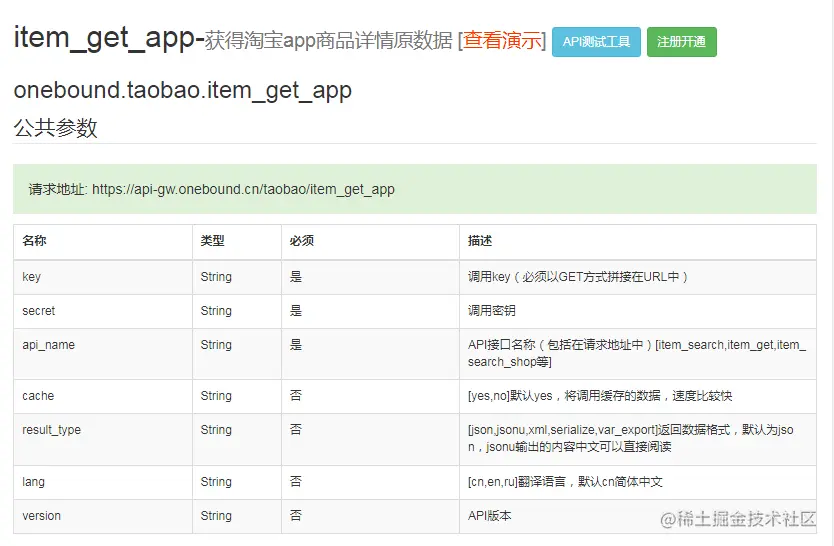Click the String type cell in result_type row
The width and height of the screenshot is (834, 546).
coord(237,439)
